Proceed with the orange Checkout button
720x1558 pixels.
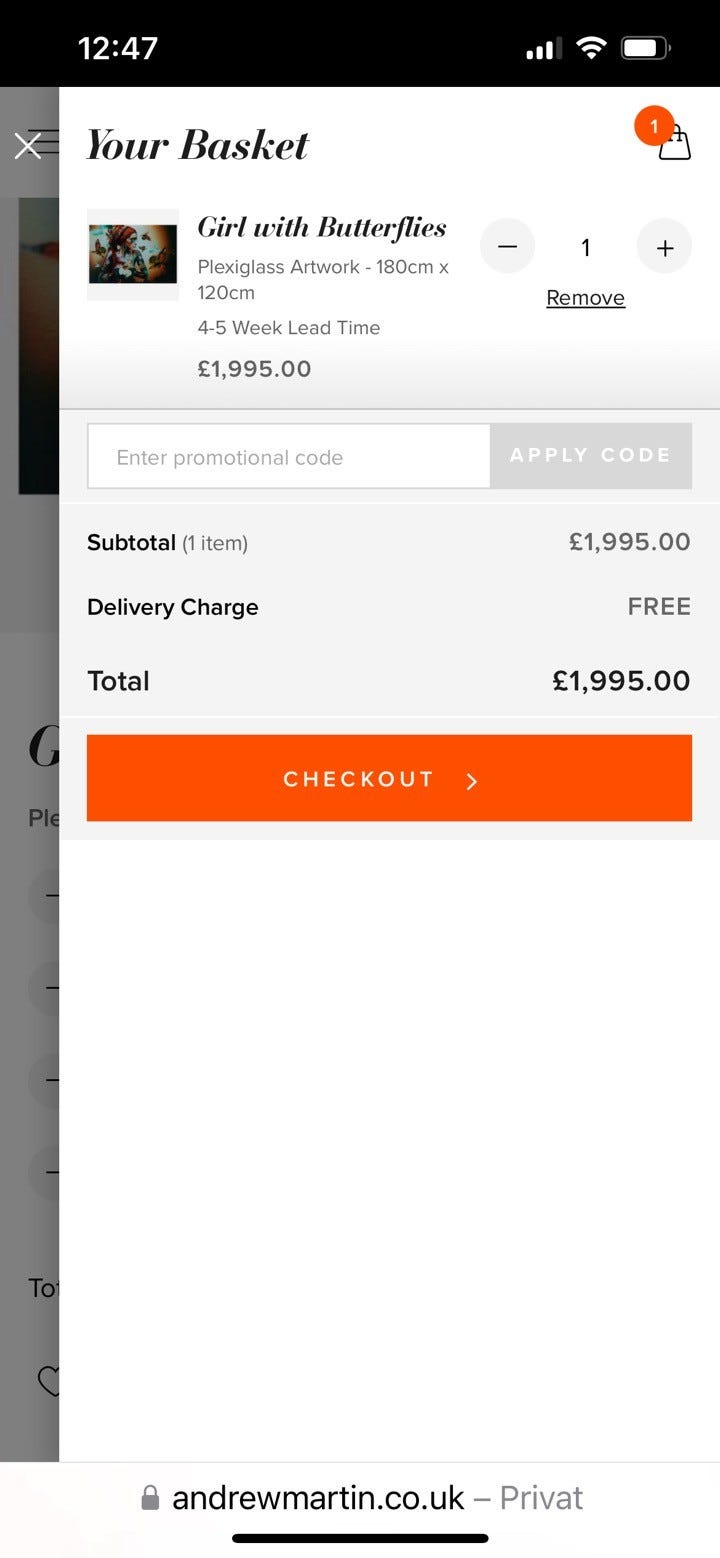tap(389, 778)
